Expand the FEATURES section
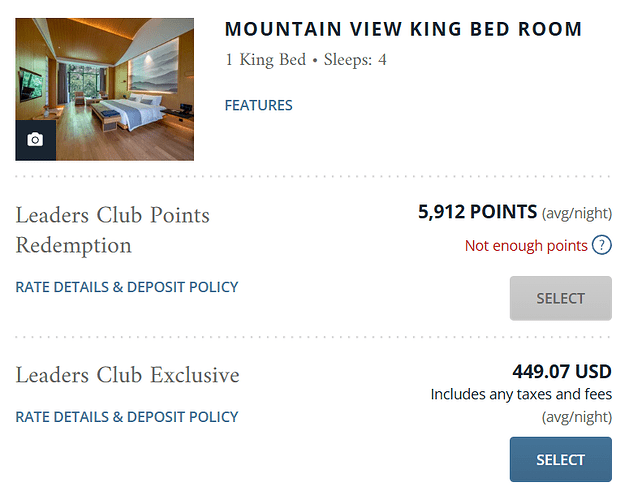The image size is (629, 500). click(258, 106)
